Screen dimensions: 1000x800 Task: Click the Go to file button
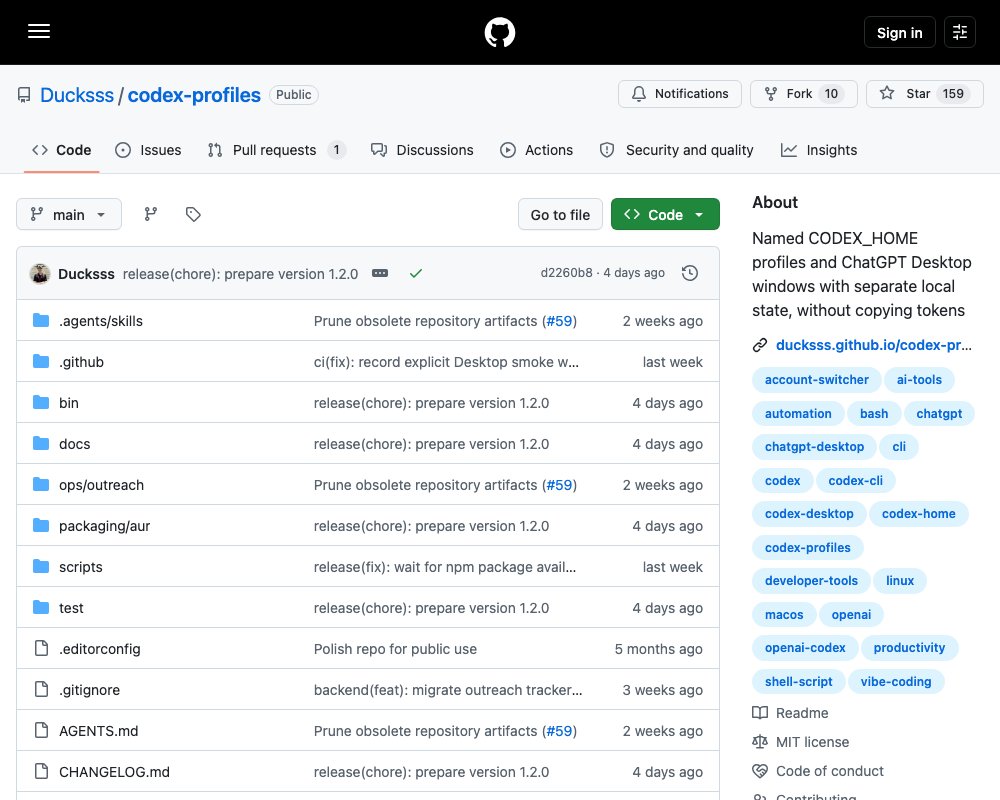pyautogui.click(x=560, y=214)
